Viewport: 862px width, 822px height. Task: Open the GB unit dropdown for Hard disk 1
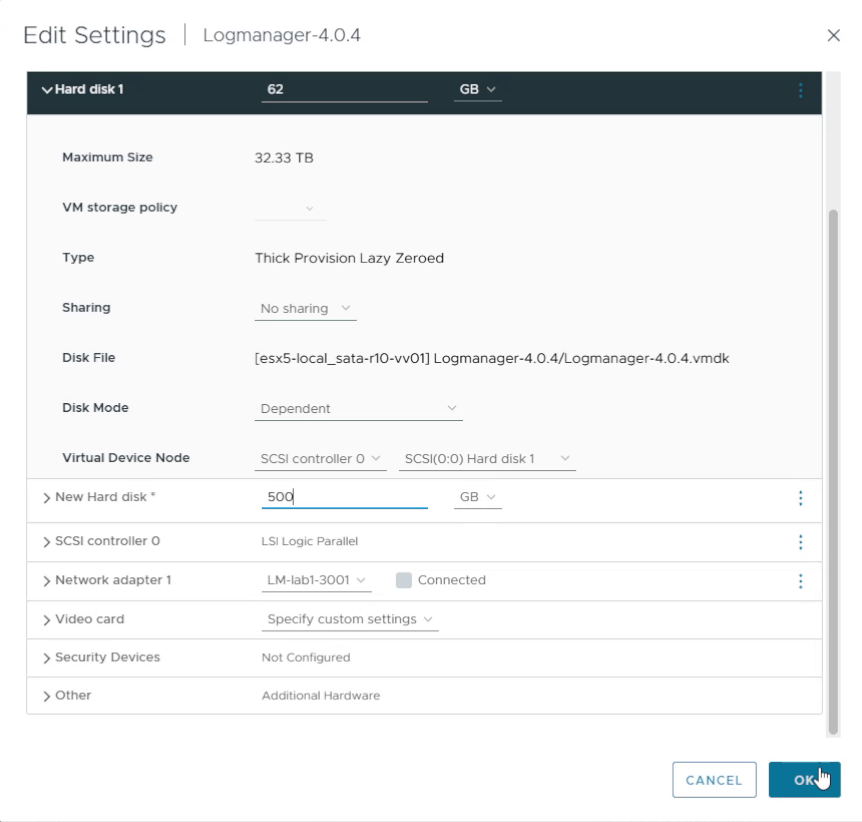[477, 89]
